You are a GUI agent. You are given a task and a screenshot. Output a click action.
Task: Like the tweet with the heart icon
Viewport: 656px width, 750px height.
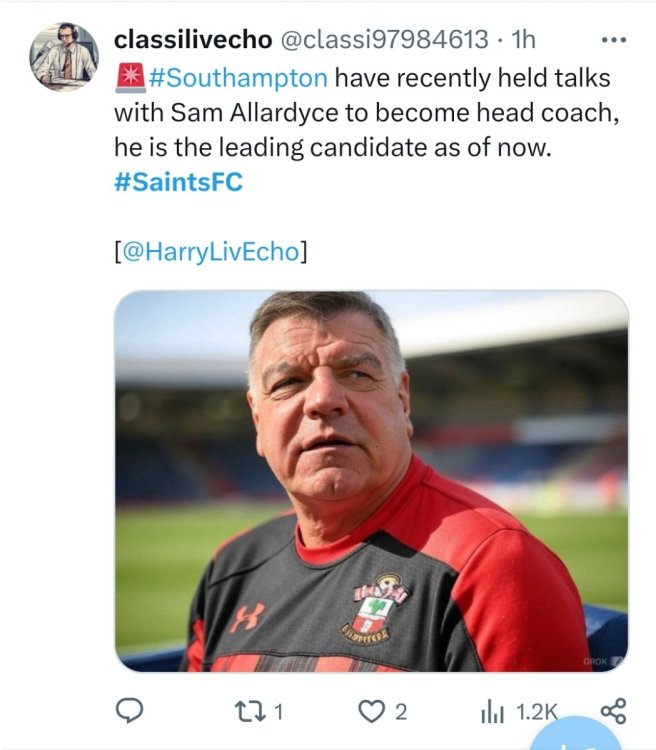click(x=372, y=711)
